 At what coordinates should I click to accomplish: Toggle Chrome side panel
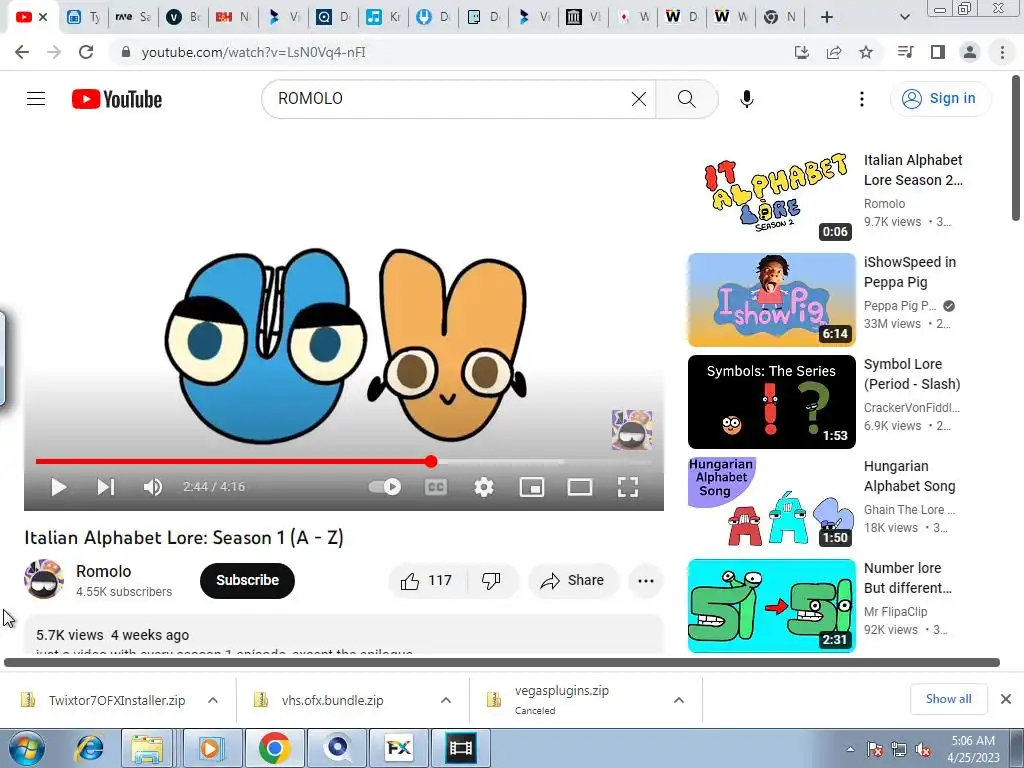938,52
